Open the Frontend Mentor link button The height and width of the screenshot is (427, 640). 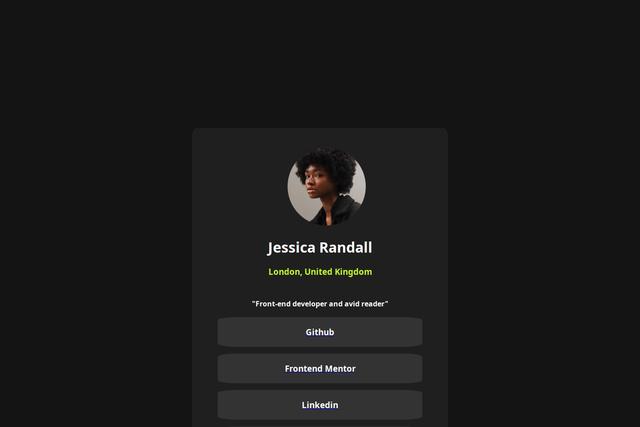tap(320, 368)
